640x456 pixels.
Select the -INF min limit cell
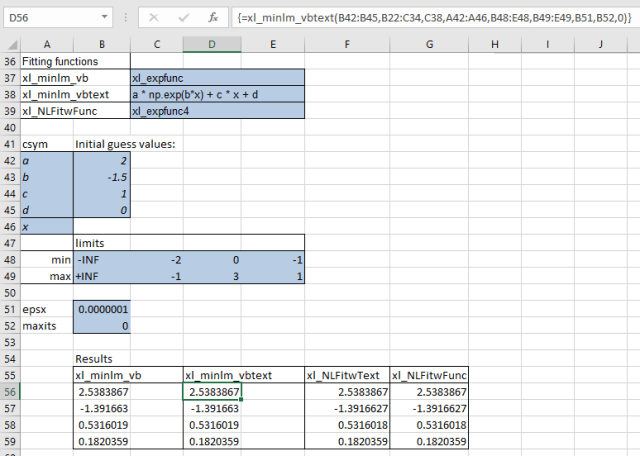101,260
